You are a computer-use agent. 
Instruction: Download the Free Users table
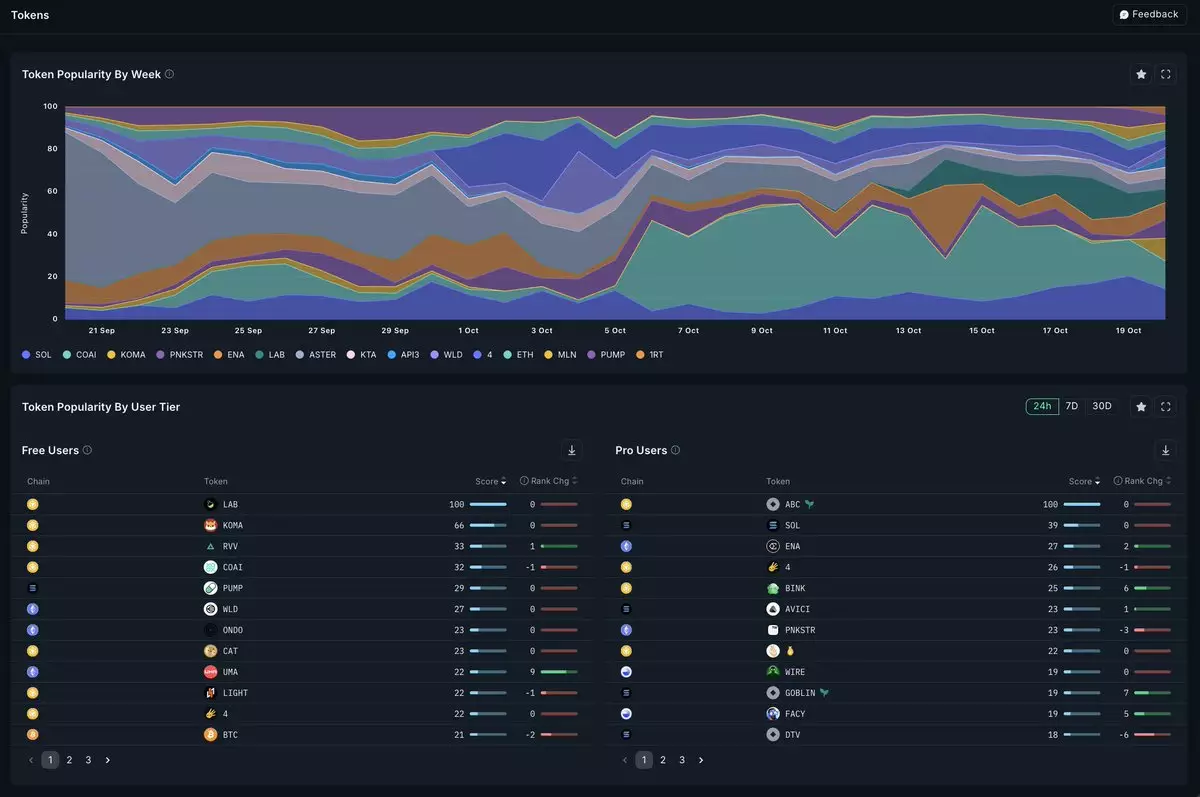pos(572,450)
